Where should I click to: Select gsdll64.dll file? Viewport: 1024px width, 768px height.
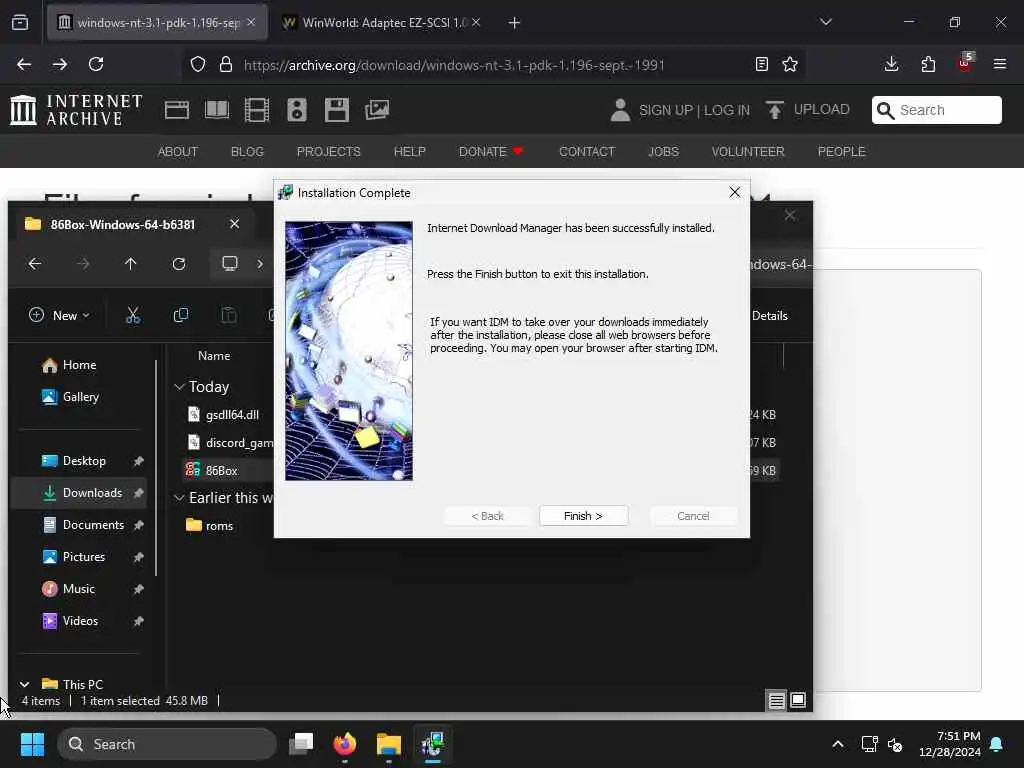pyautogui.click(x=225, y=415)
